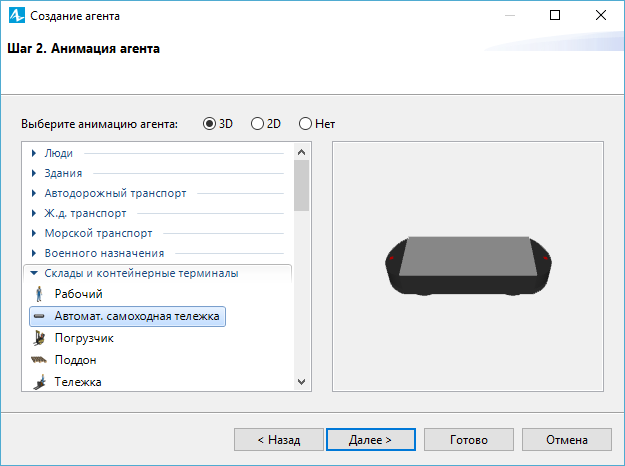Select the 3D animation radio button

(209, 124)
